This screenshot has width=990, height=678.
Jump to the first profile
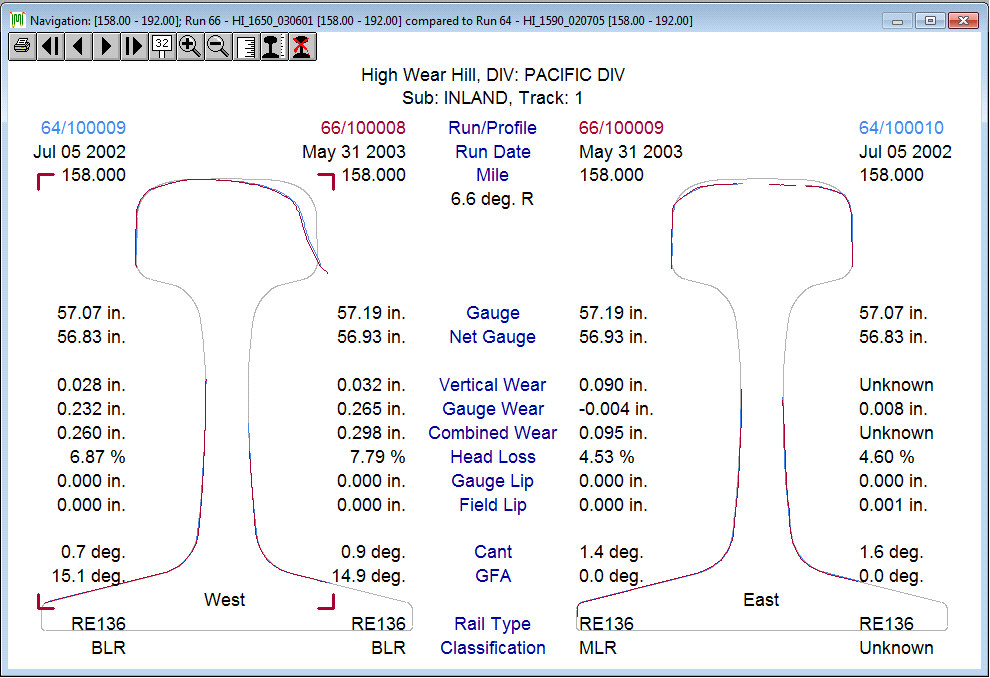(50, 47)
